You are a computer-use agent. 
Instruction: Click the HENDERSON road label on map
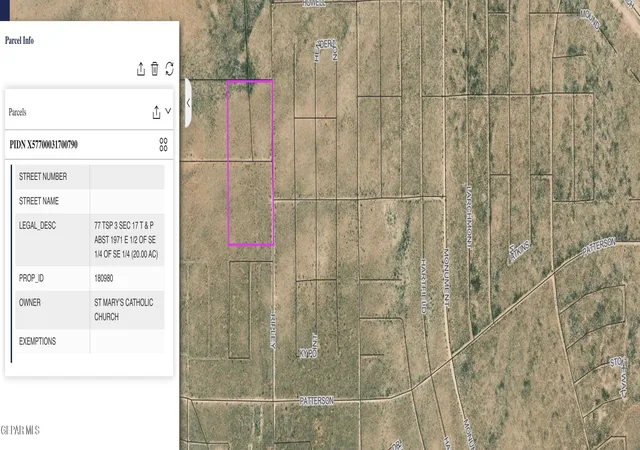tap(325, 50)
